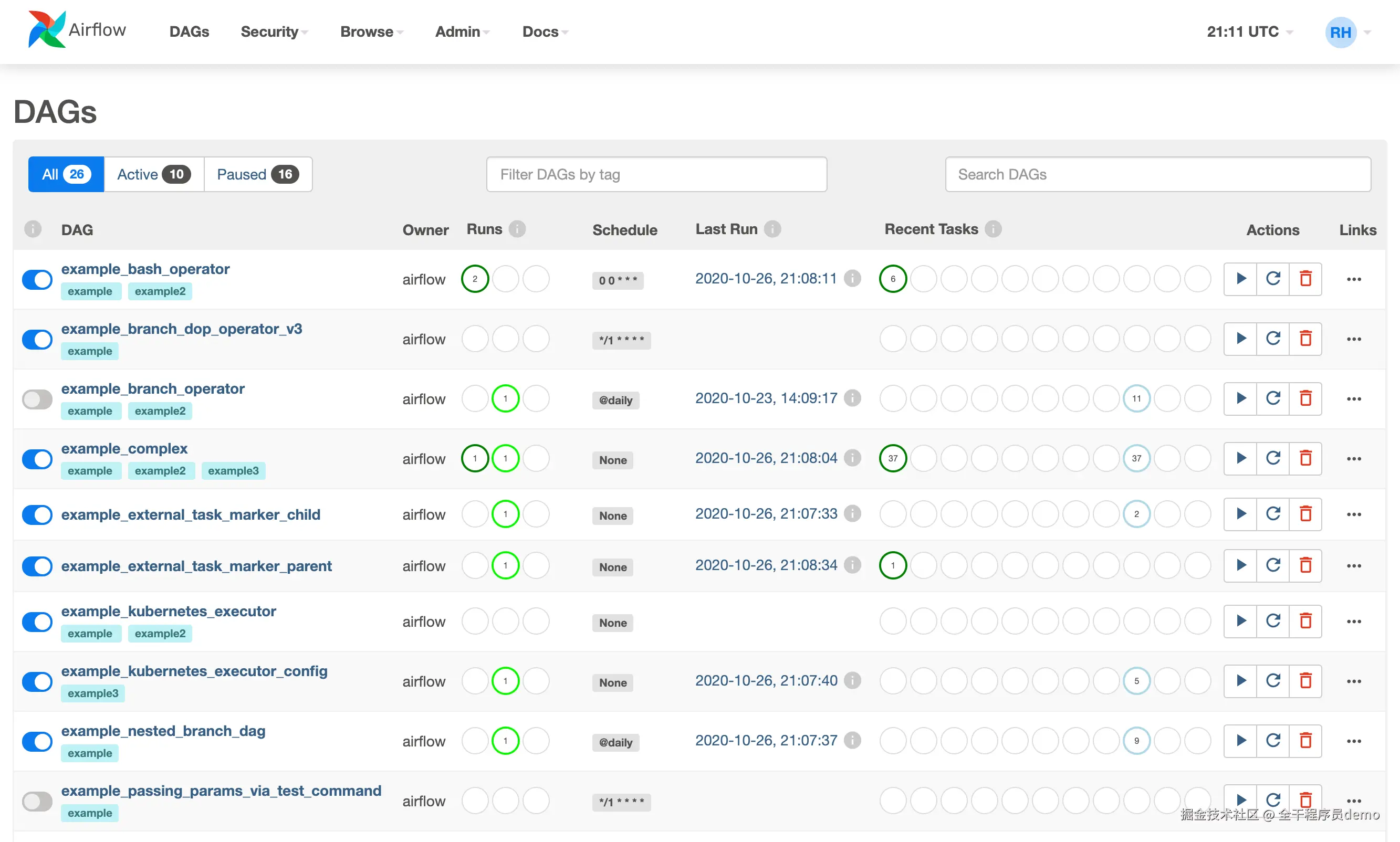Click the example3 tag under example_complex
Image resolution: width=1400 pixels, height=842 pixels.
coord(233,470)
